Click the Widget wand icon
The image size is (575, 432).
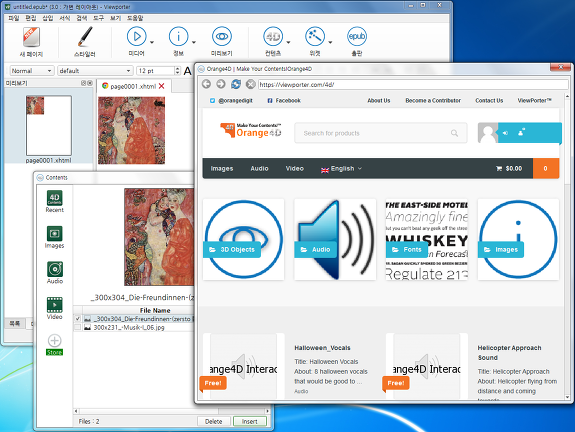pos(315,36)
